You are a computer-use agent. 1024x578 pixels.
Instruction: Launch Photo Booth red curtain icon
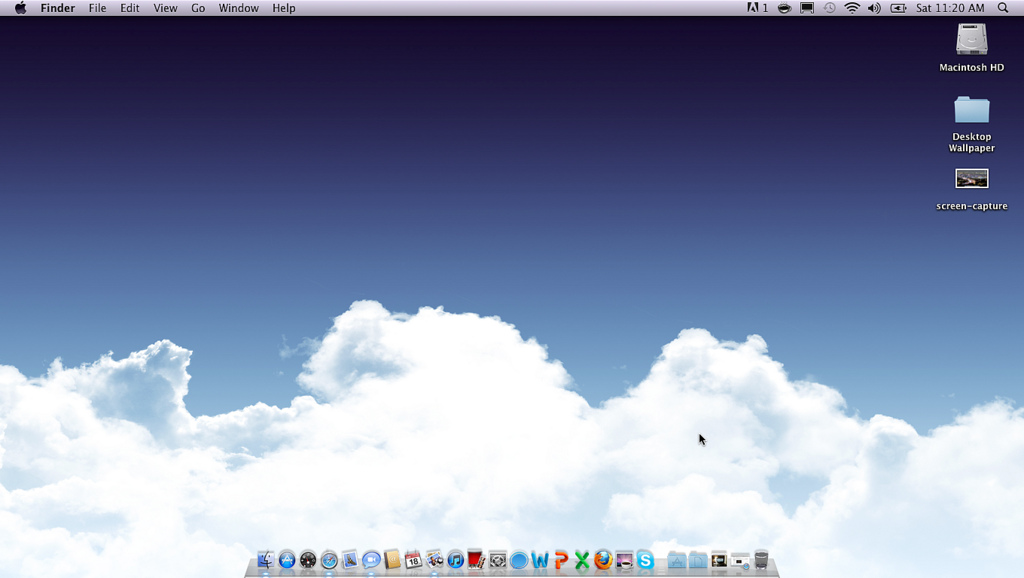(476, 560)
